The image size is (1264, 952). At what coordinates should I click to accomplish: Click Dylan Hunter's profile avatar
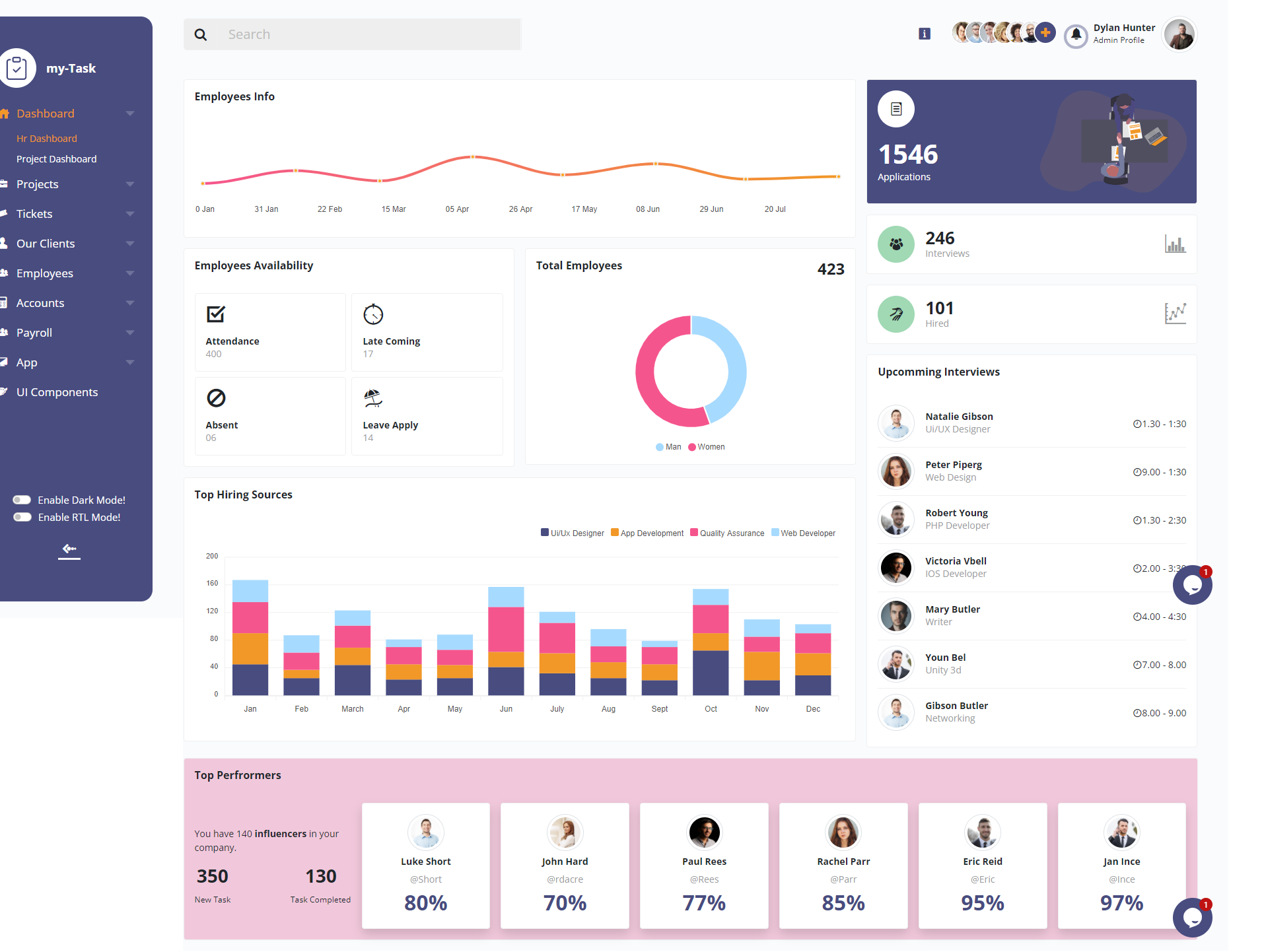(1179, 34)
